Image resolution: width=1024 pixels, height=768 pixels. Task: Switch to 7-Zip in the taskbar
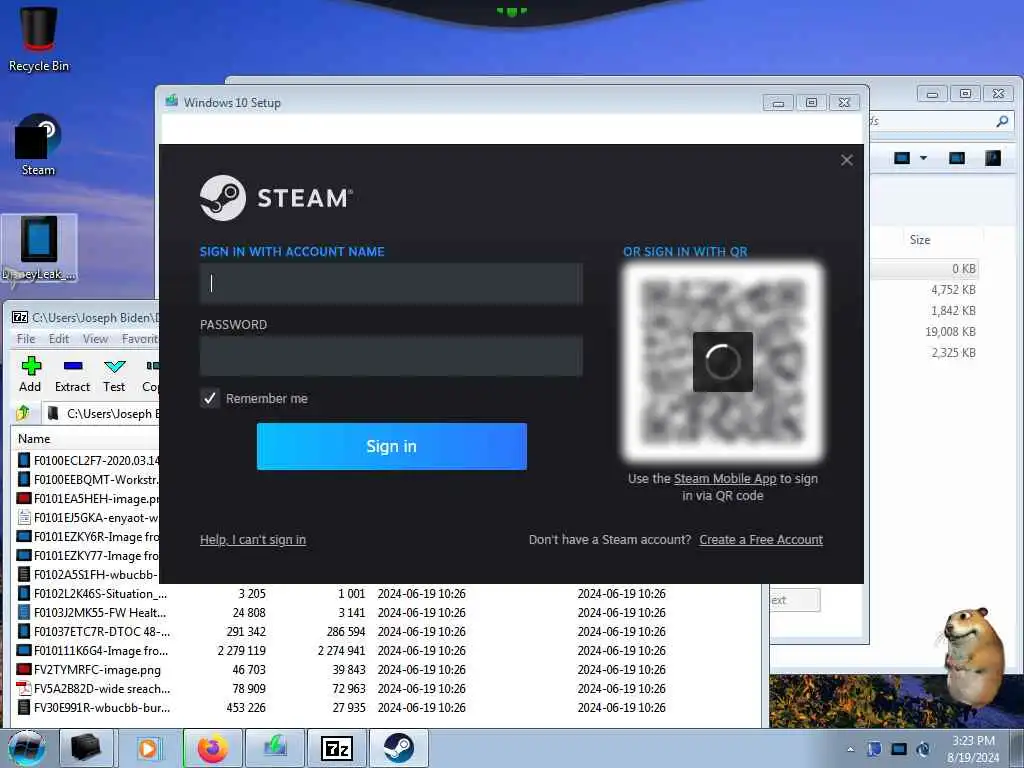point(337,748)
